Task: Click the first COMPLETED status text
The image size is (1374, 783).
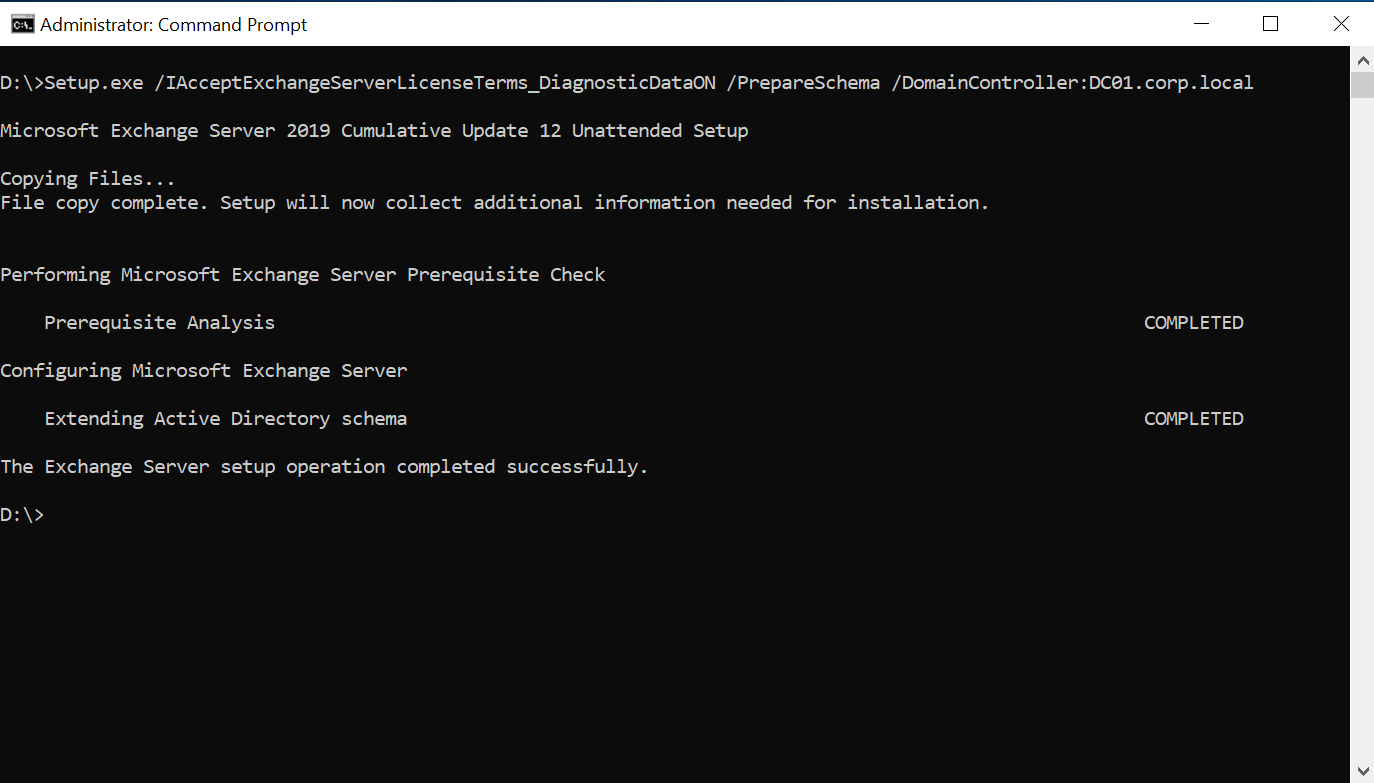Action: coord(1193,322)
